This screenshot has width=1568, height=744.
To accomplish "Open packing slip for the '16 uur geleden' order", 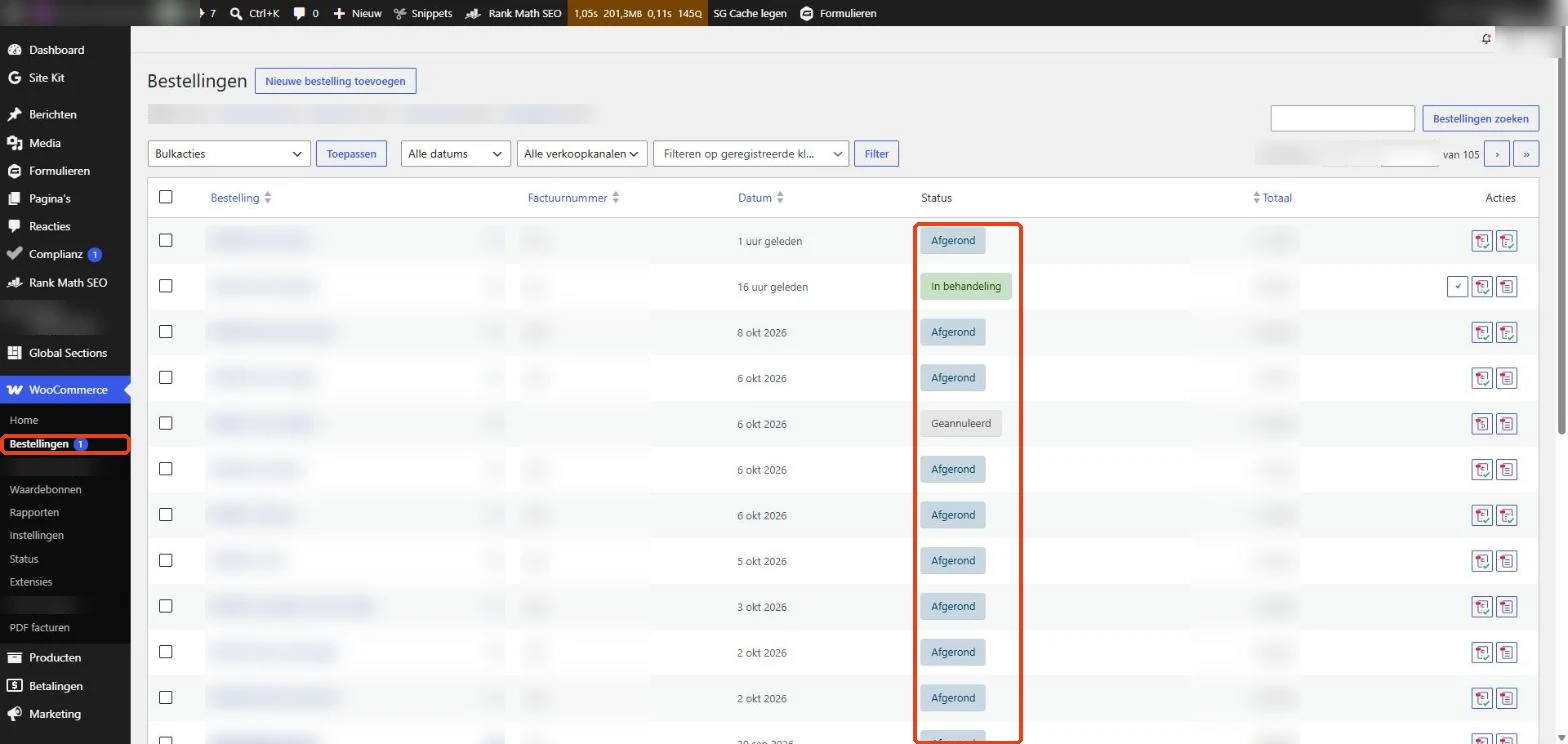I will [x=1507, y=287].
